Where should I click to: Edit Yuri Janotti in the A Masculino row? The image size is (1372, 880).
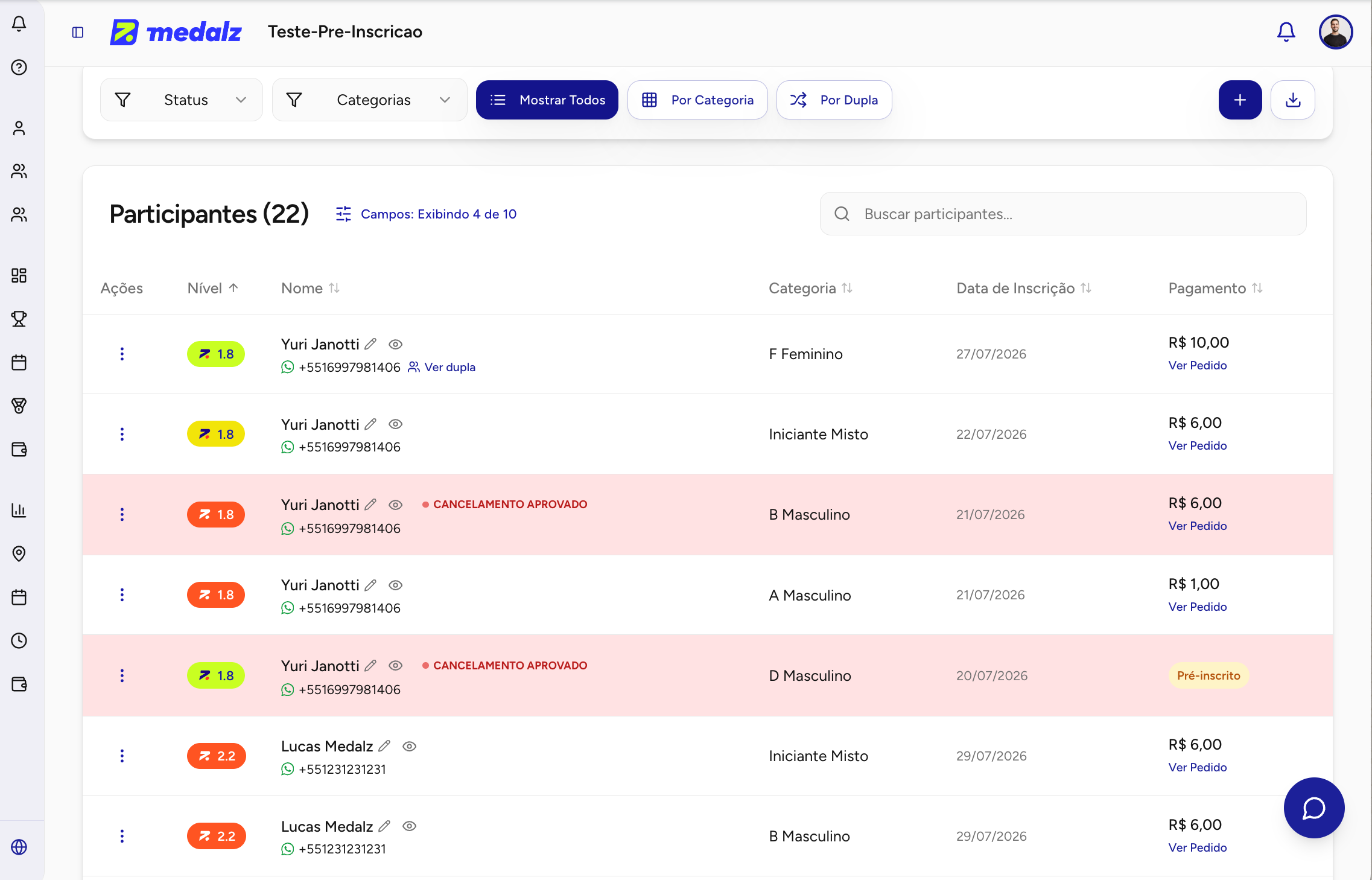coord(370,585)
